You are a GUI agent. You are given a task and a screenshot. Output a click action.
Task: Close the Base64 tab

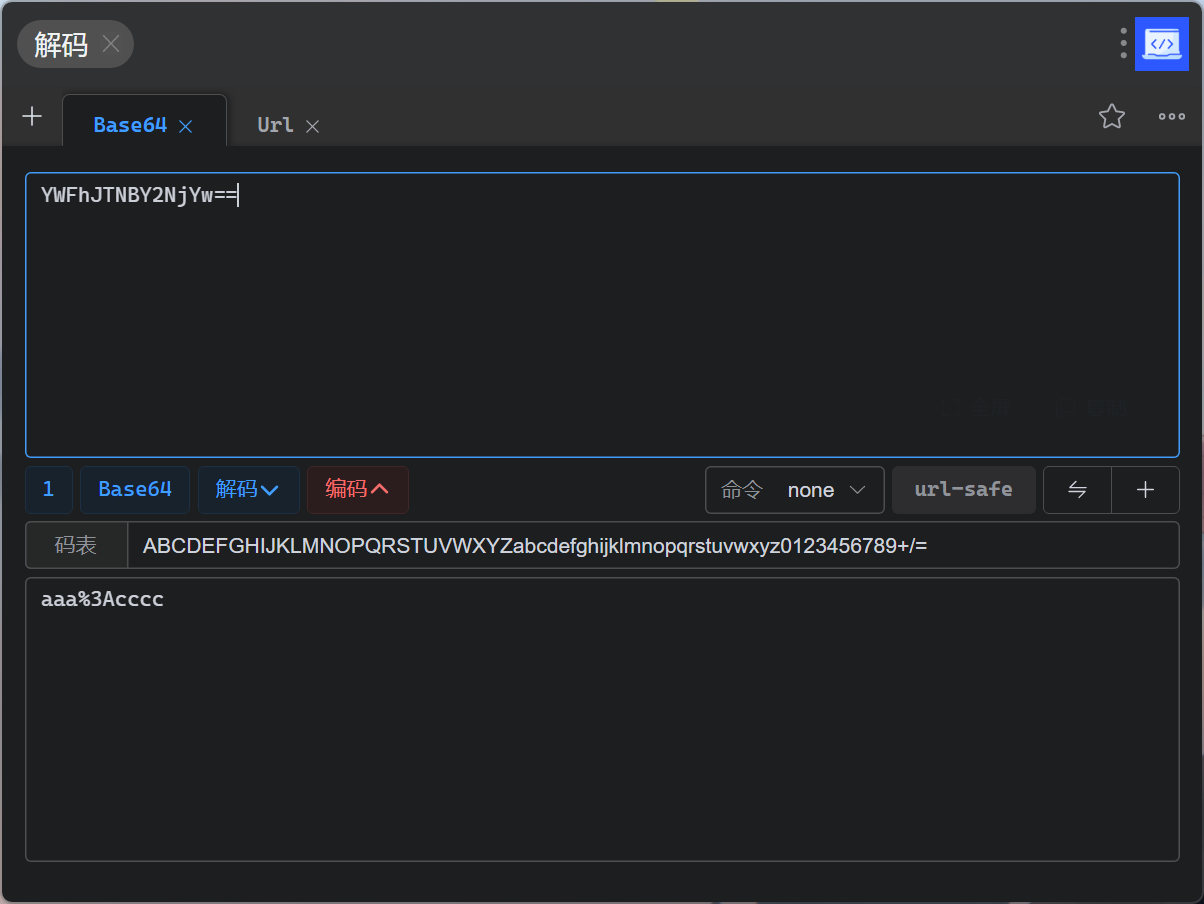click(x=185, y=126)
